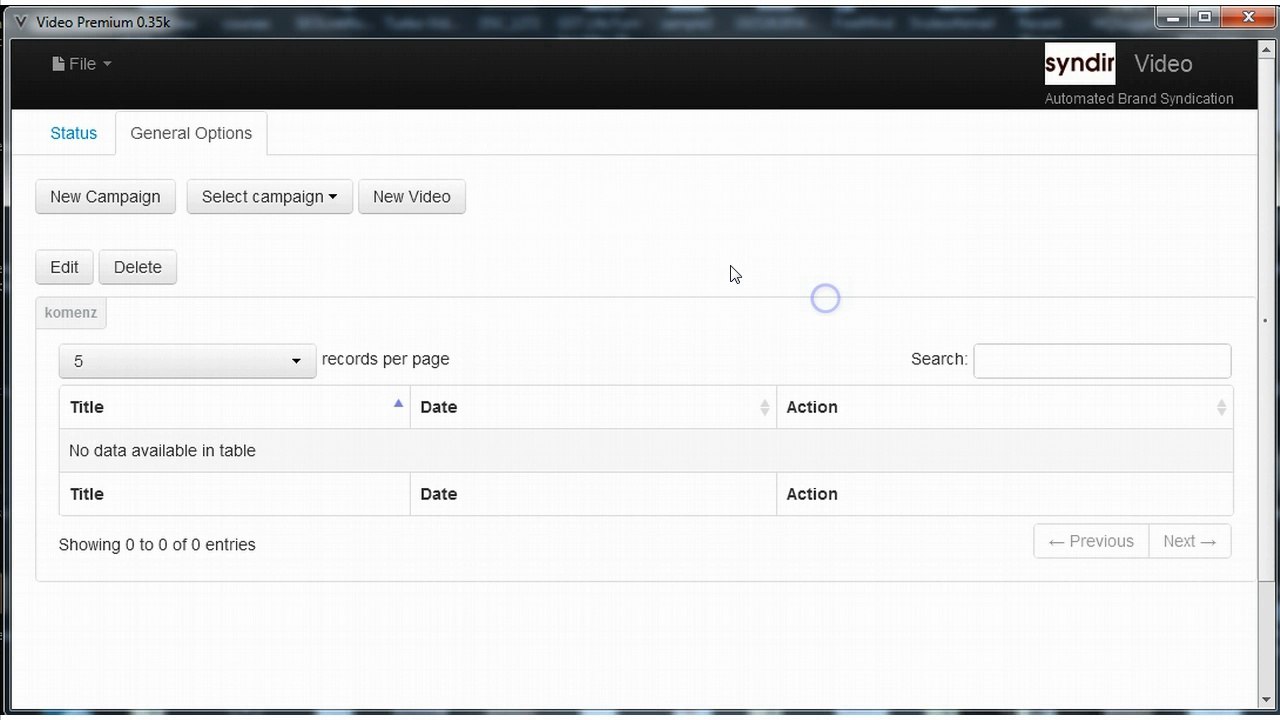Click the Previous pagination button

click(1091, 541)
